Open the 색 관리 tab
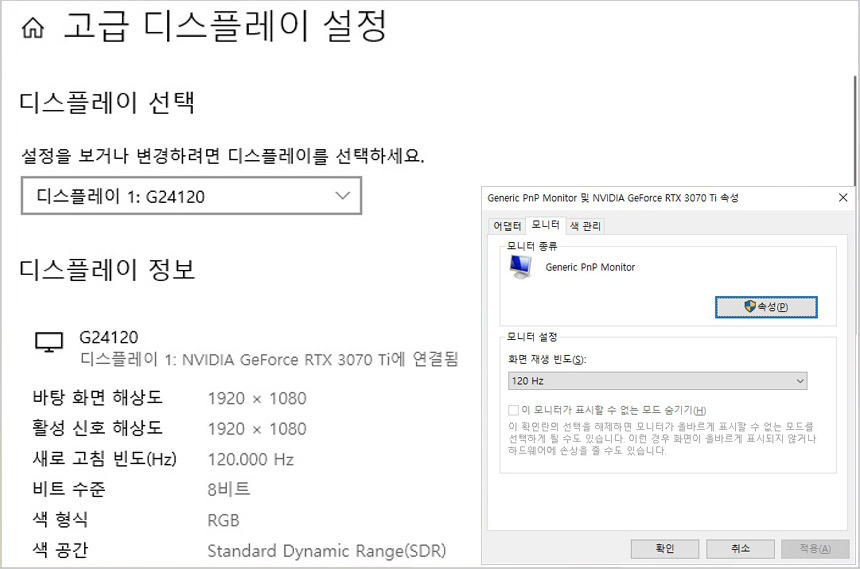This screenshot has height=569, width=860. pyautogui.click(x=585, y=226)
